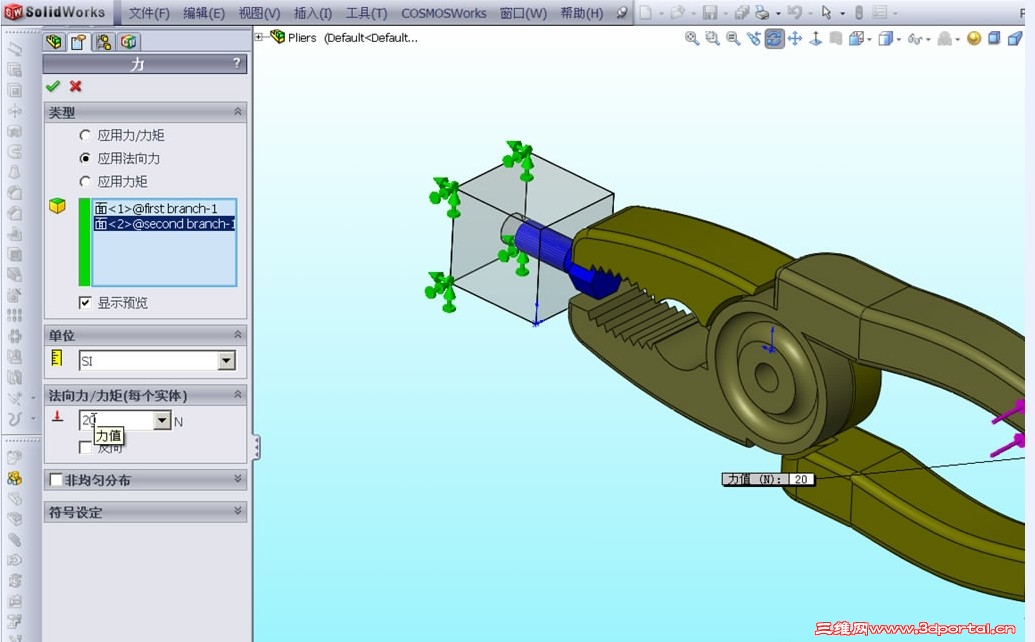Click the Zoom to Fit icon

[692, 38]
